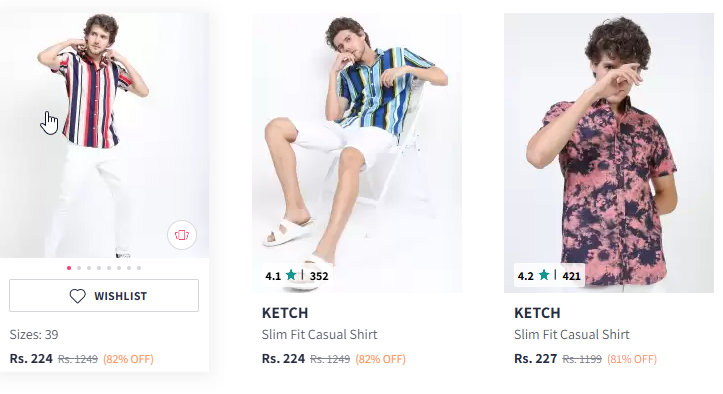This screenshot has width=723, height=394.
Task: Open KETCH brand link under tie-dye shirt
Action: [537, 313]
